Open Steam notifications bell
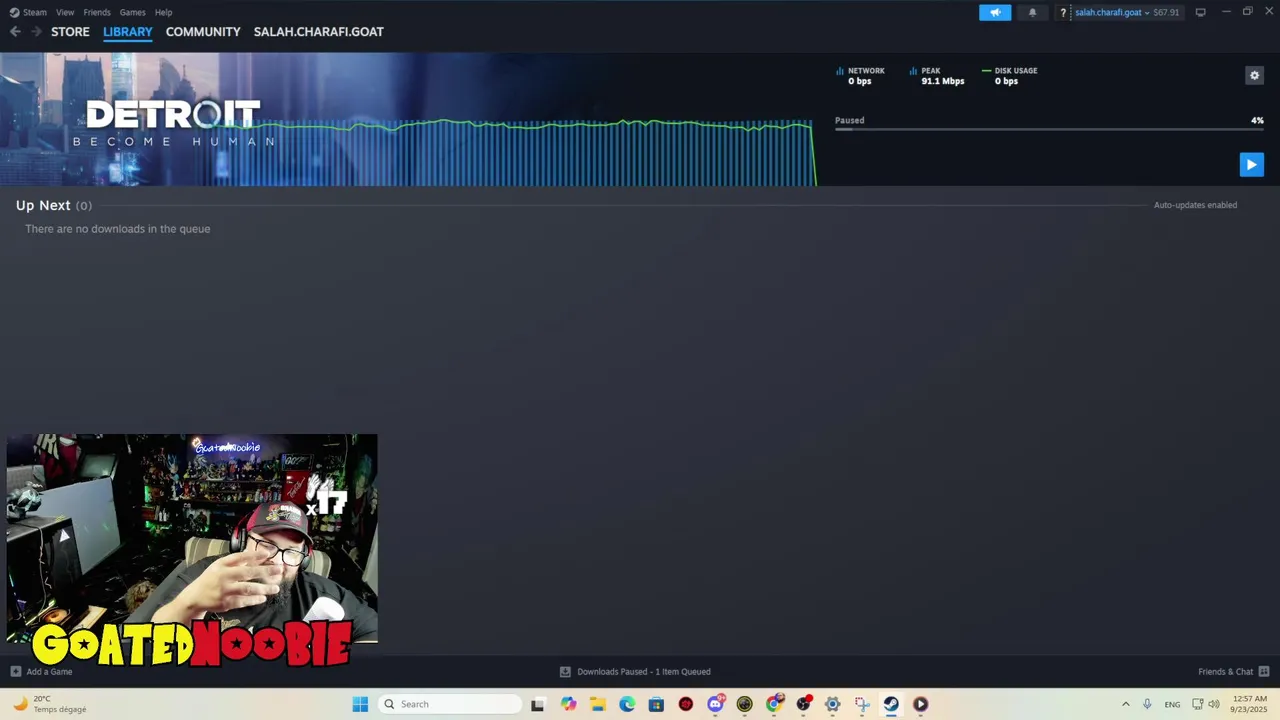The image size is (1280, 720). [x=1032, y=12]
